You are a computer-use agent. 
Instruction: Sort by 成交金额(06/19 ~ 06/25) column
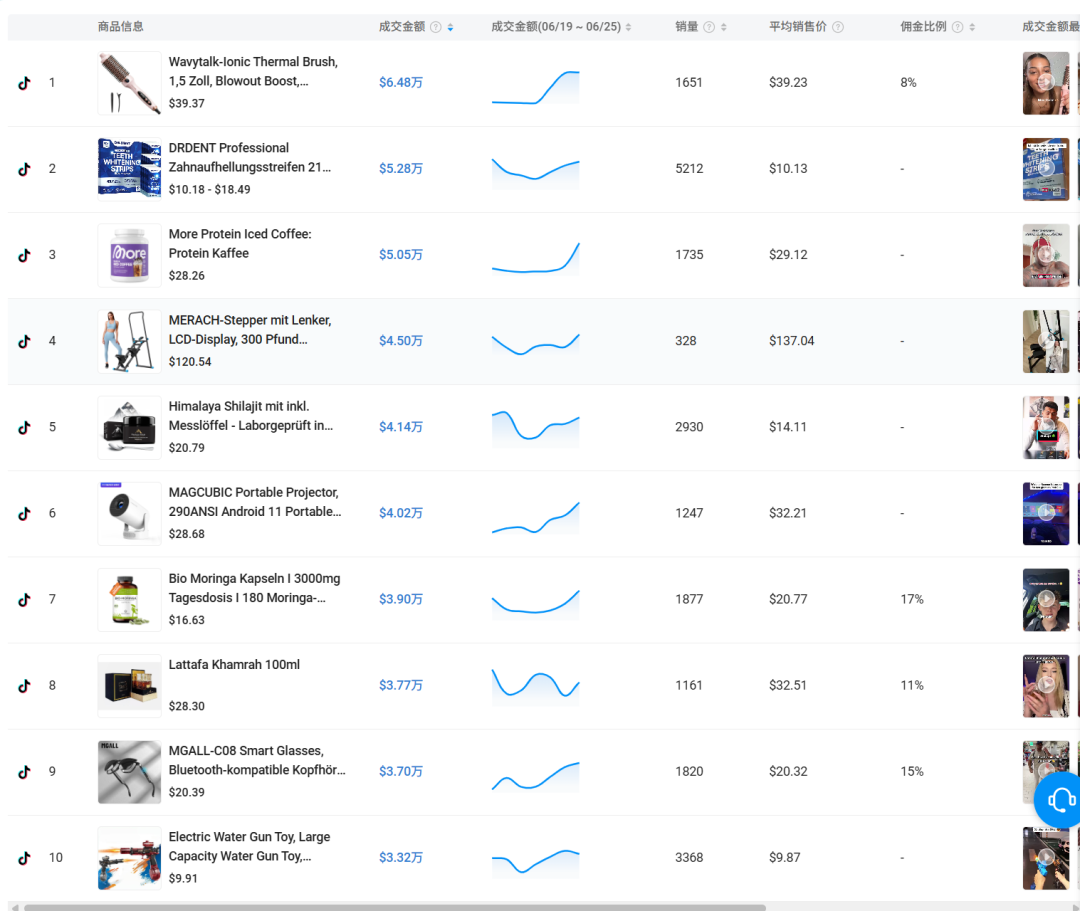pos(628,28)
